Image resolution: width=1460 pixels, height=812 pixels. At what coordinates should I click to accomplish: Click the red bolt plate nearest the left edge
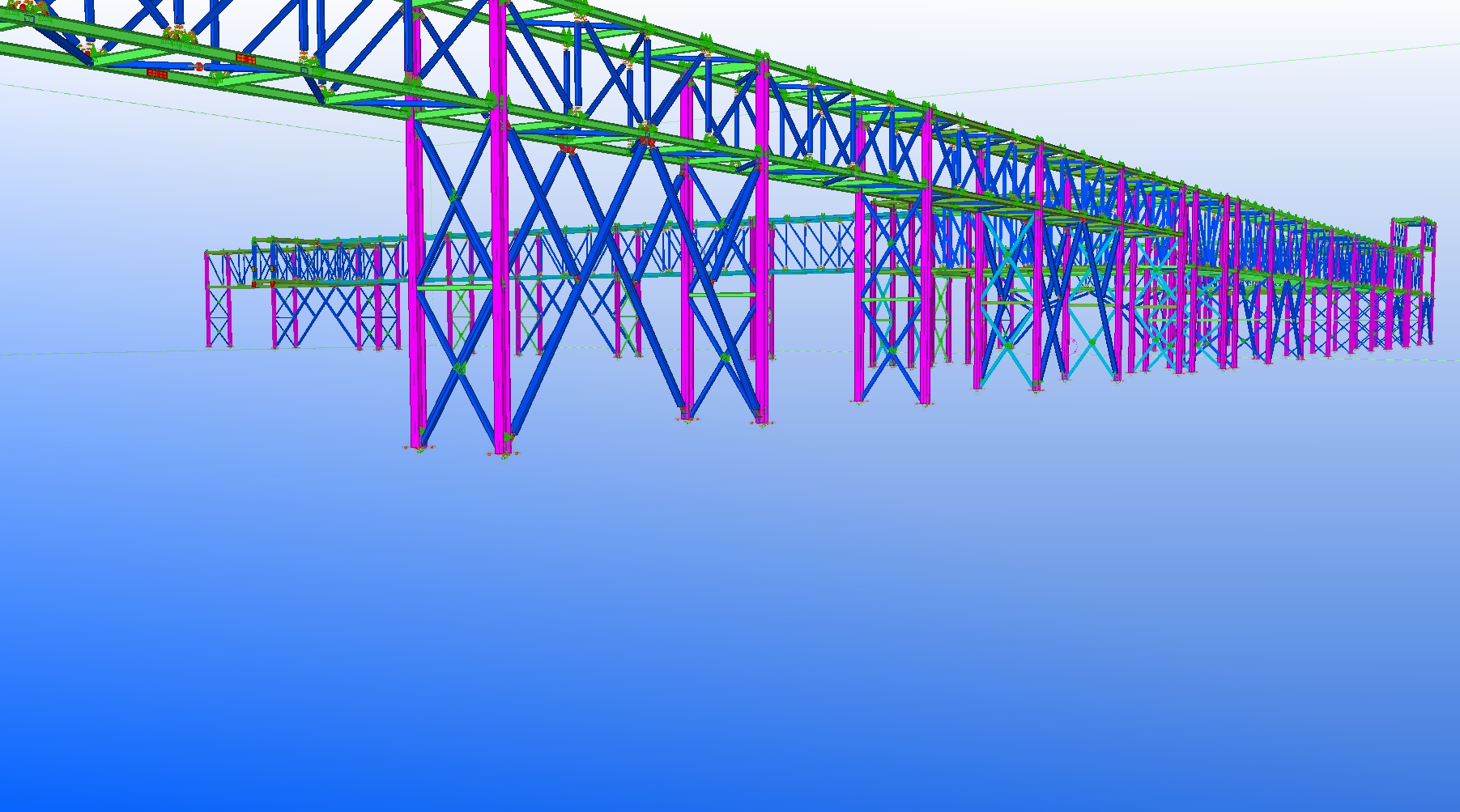157,74
